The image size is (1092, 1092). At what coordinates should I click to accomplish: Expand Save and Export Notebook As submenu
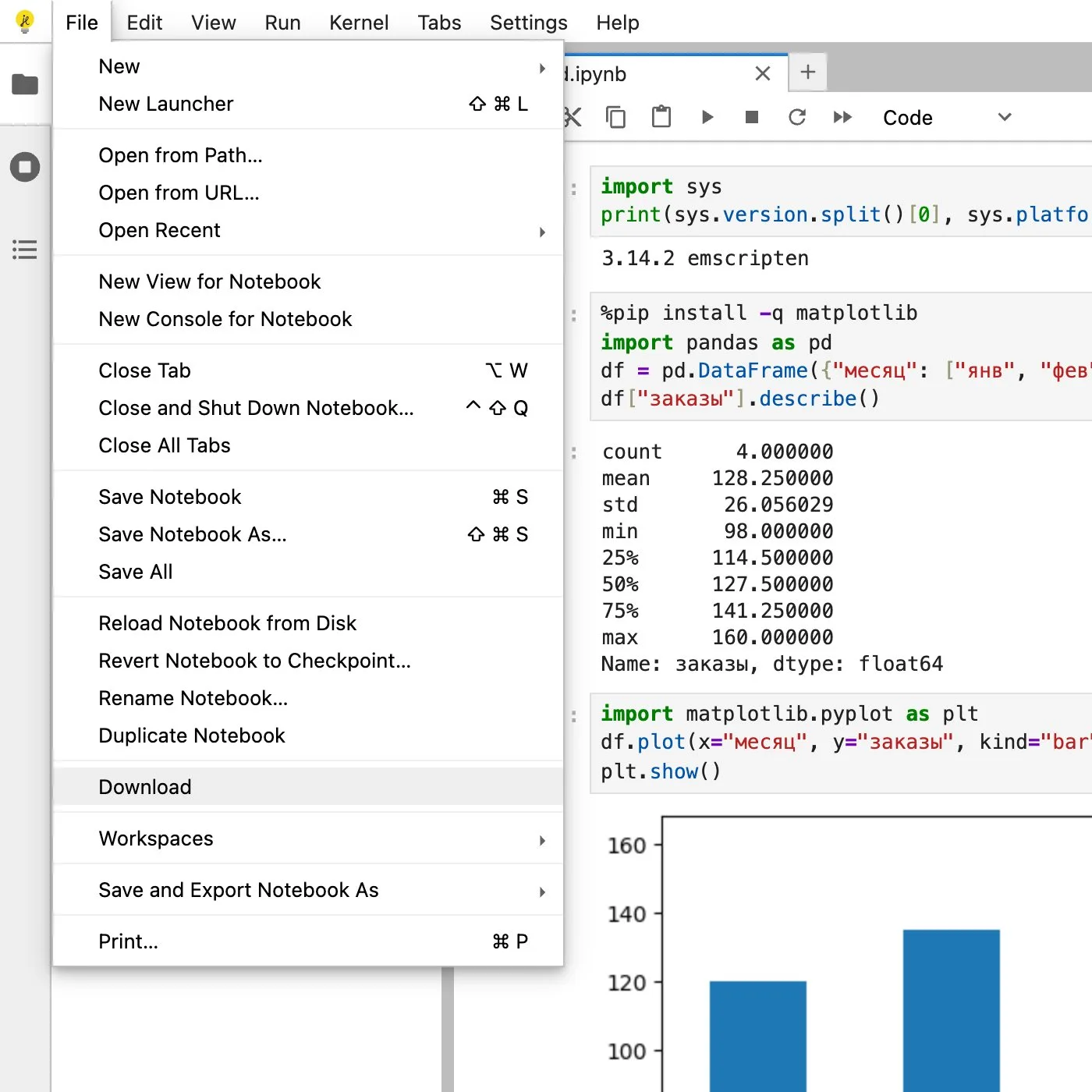308,891
